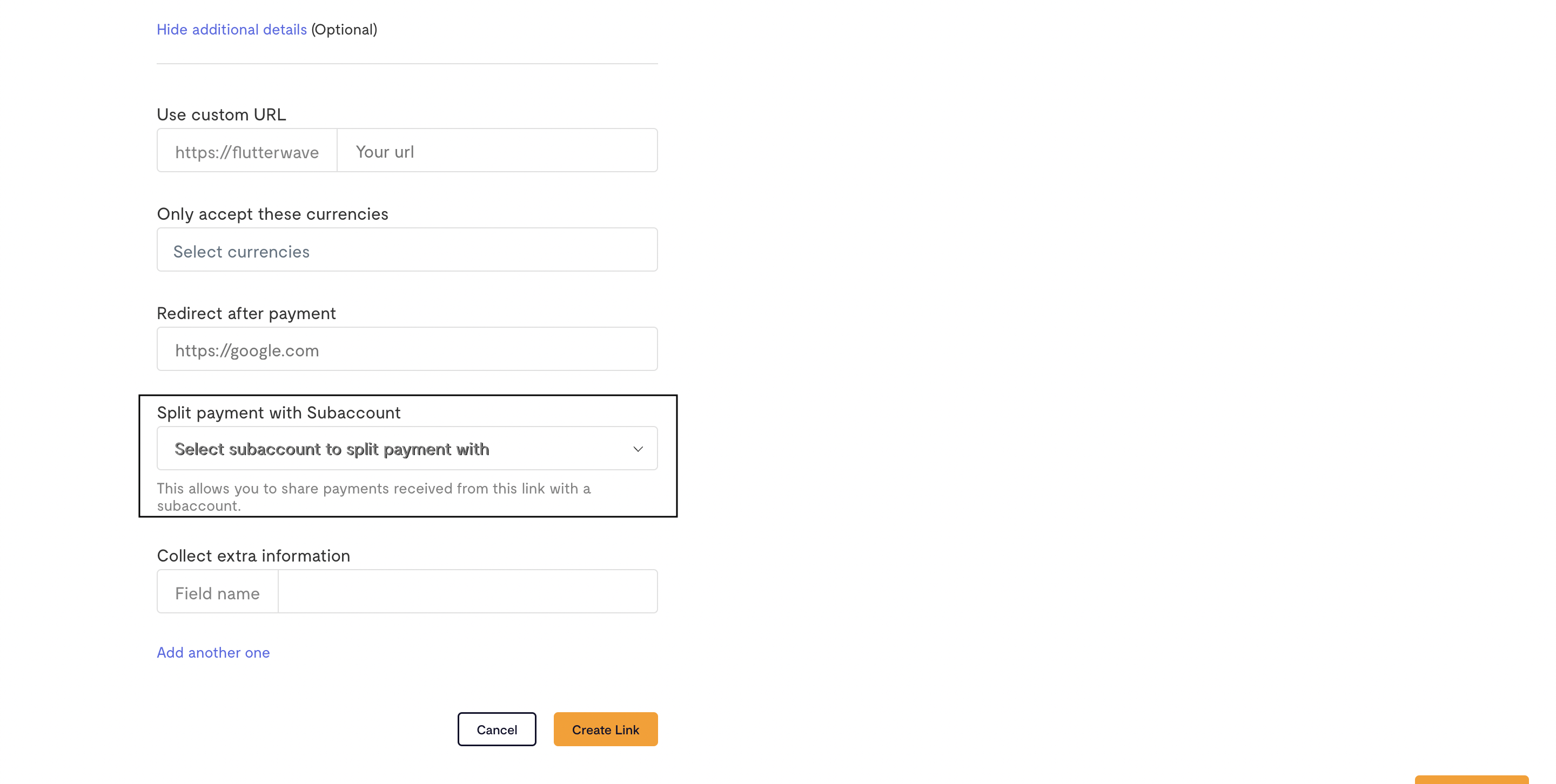Click the Create Link button

click(605, 729)
